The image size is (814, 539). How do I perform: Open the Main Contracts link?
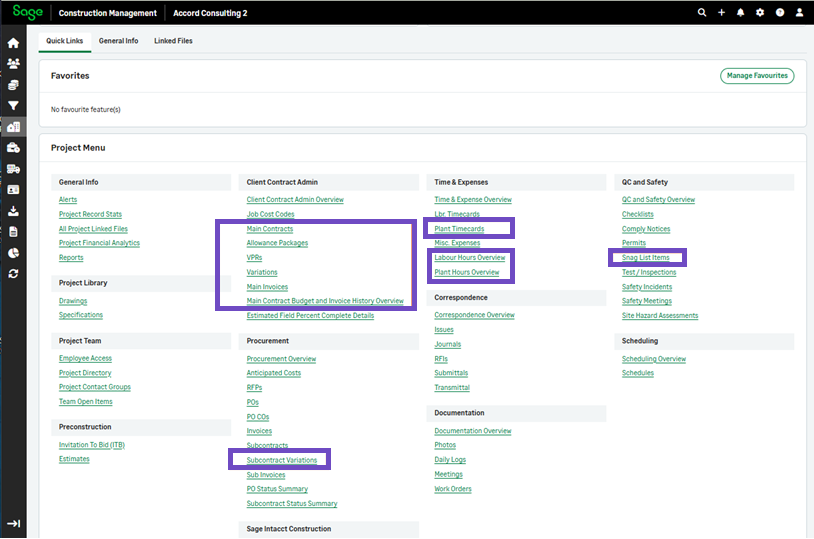point(270,229)
